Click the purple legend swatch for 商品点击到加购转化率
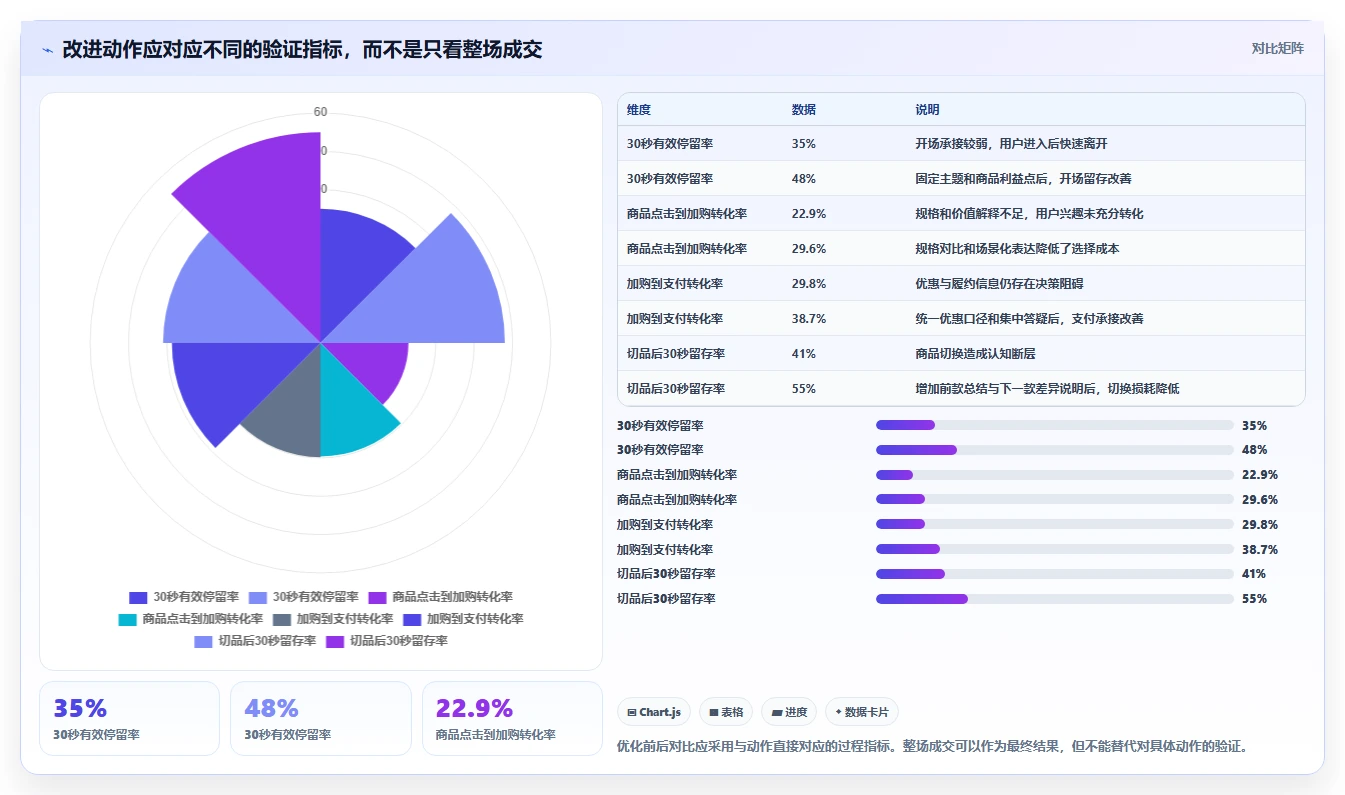Viewport: 1345px width, 795px height. coord(378,597)
